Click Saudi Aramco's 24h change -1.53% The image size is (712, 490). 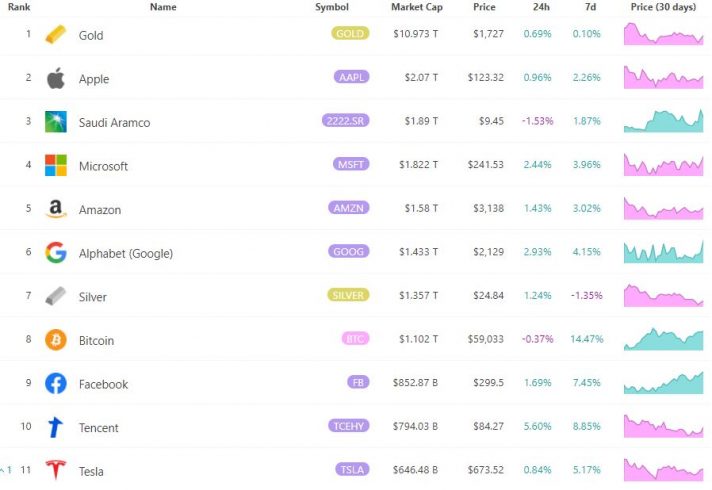538,121
